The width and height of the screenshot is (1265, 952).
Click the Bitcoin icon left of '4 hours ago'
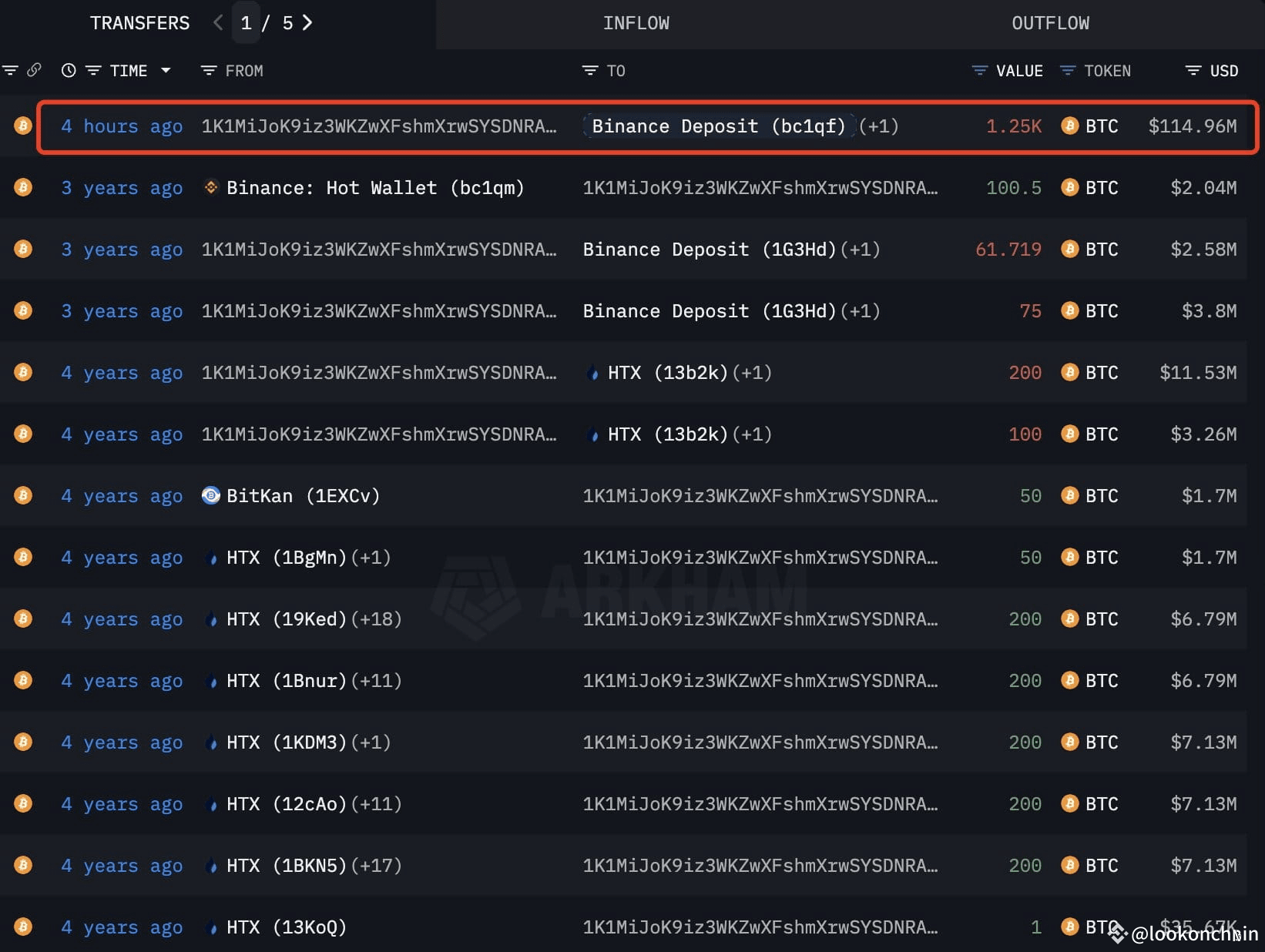(x=23, y=126)
